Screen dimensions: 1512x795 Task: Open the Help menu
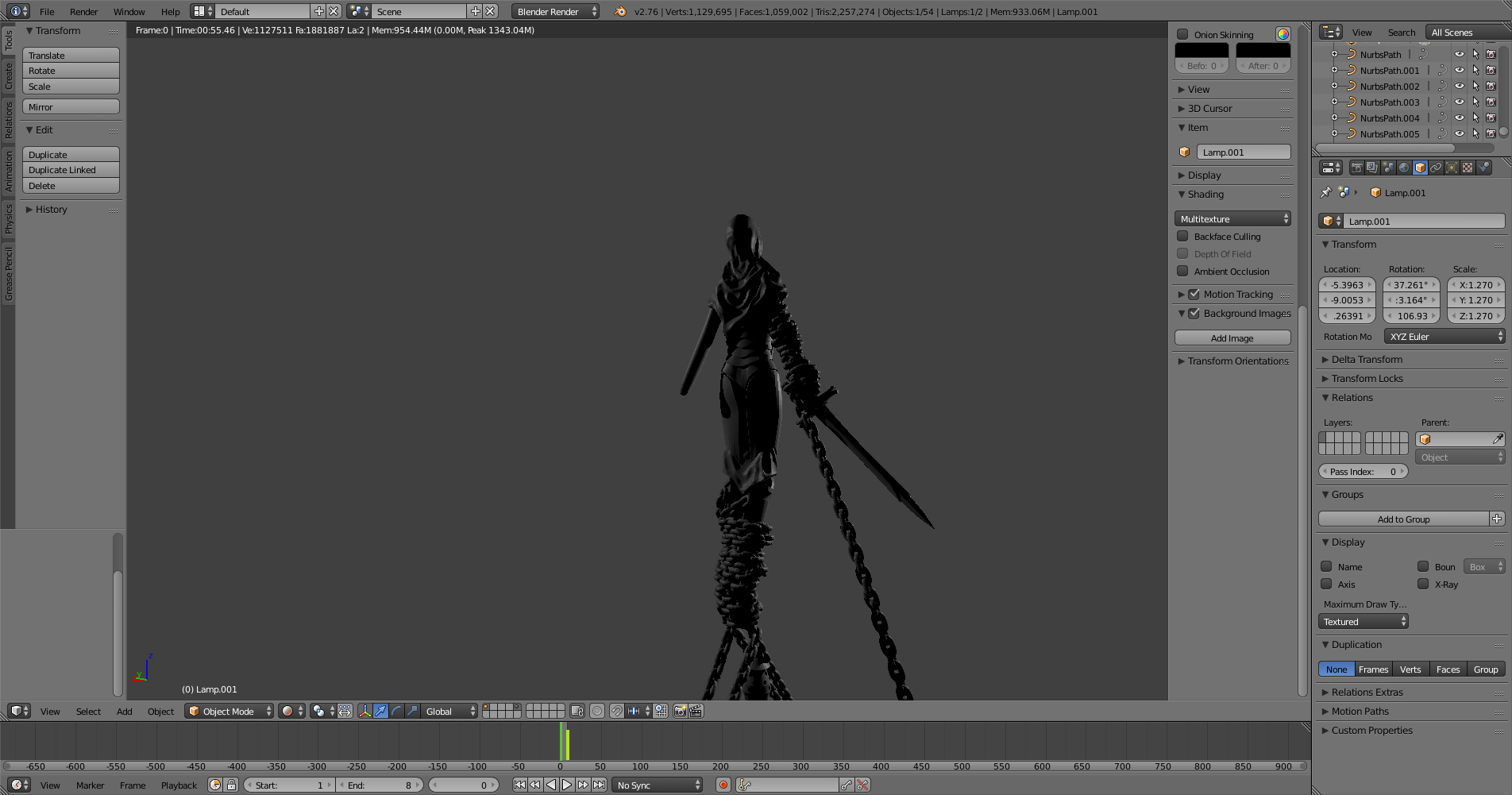point(170,11)
